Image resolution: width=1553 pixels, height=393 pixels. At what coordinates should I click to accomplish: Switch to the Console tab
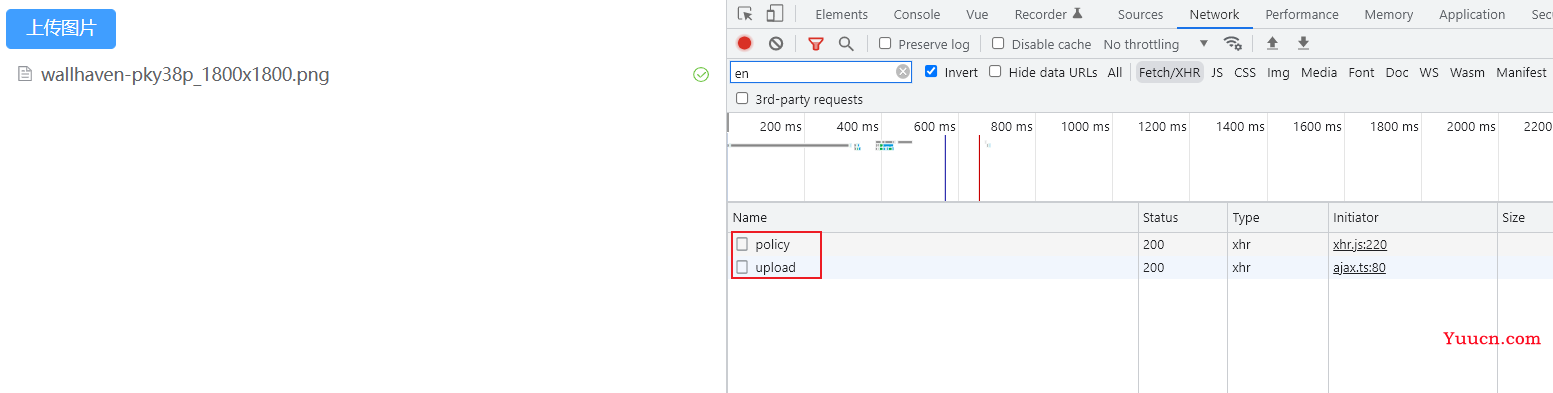[917, 14]
